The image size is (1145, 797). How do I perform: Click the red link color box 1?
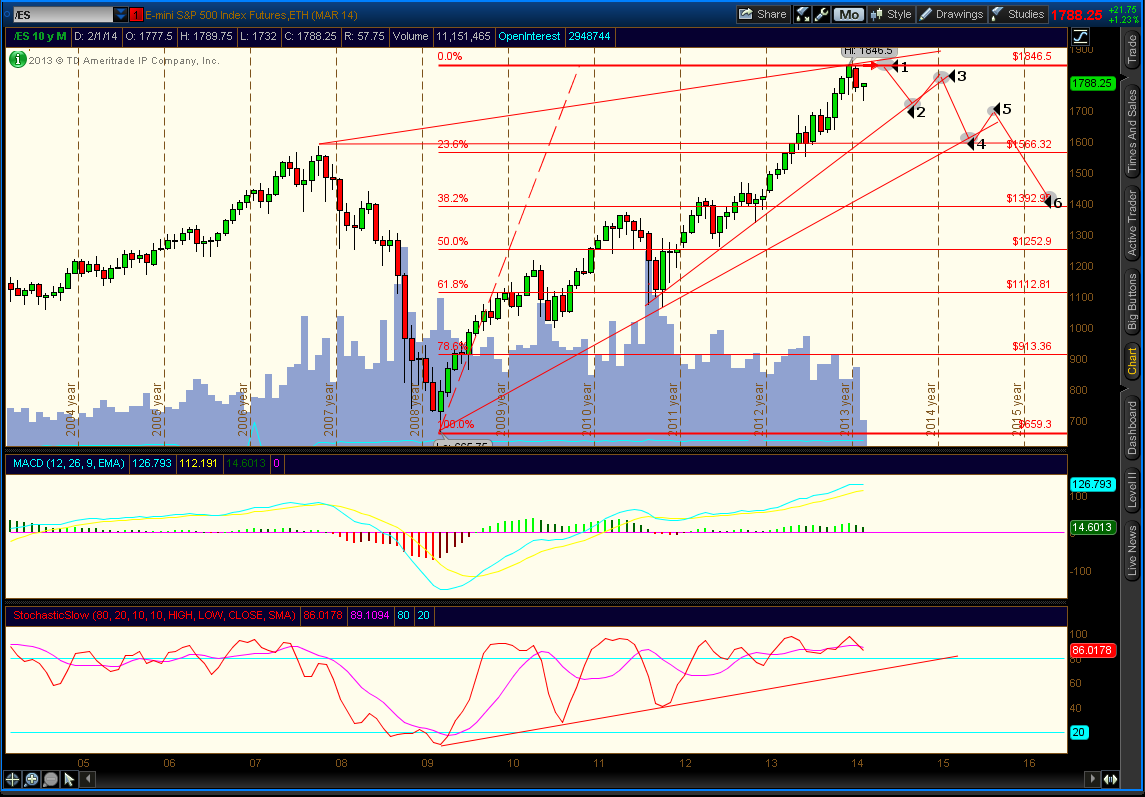[136, 14]
